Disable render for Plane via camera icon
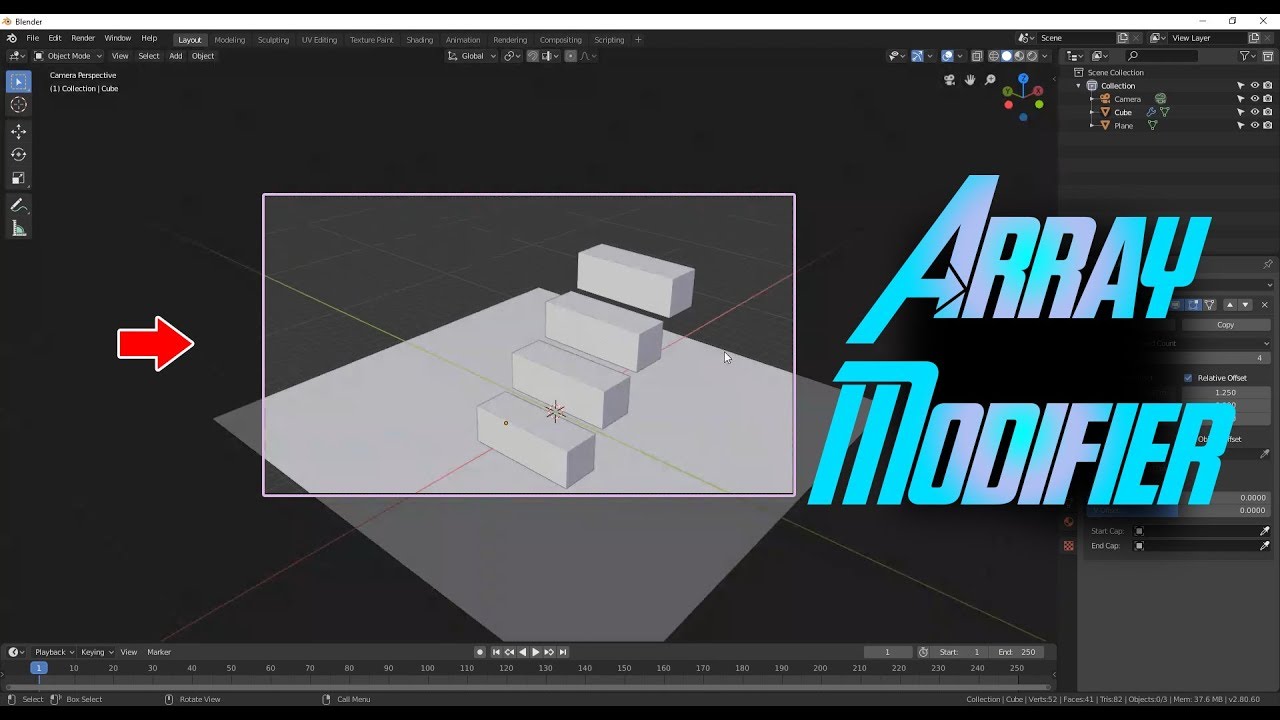The height and width of the screenshot is (720, 1280). point(1267,126)
